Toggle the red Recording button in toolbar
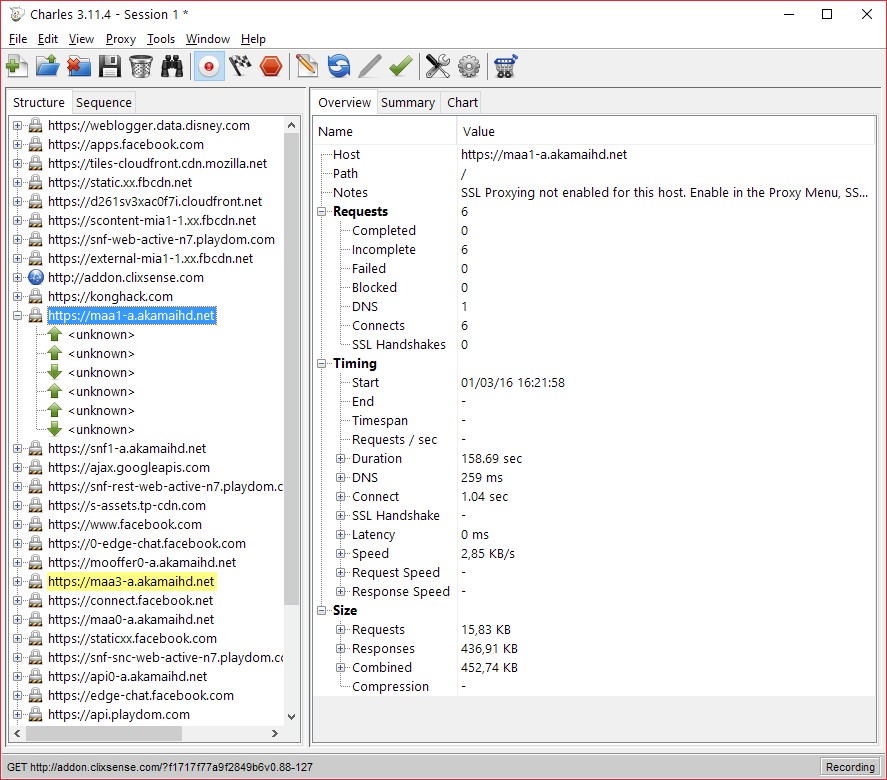The image size is (887, 780). 209,67
